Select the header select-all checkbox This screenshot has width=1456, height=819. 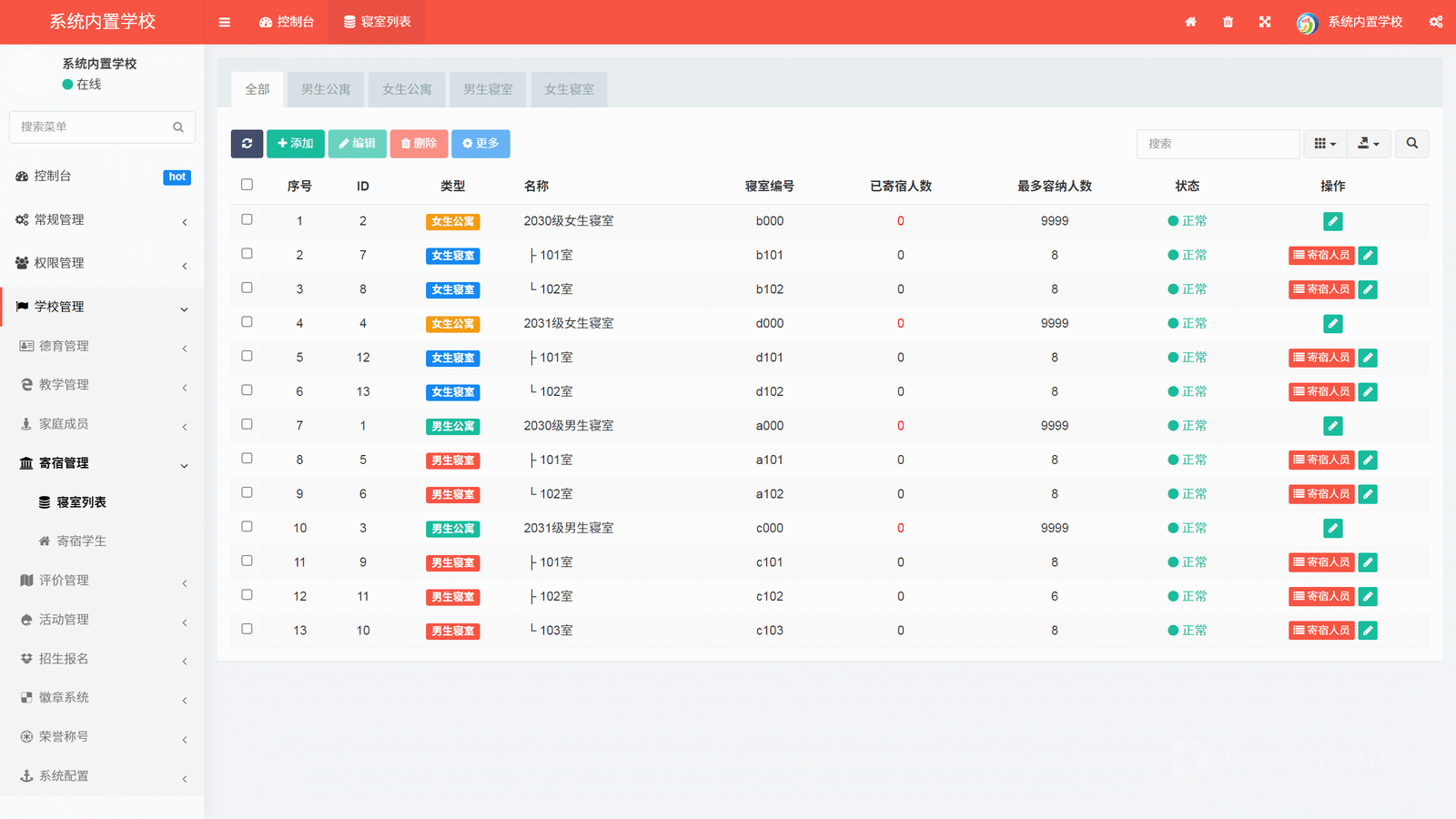(247, 185)
